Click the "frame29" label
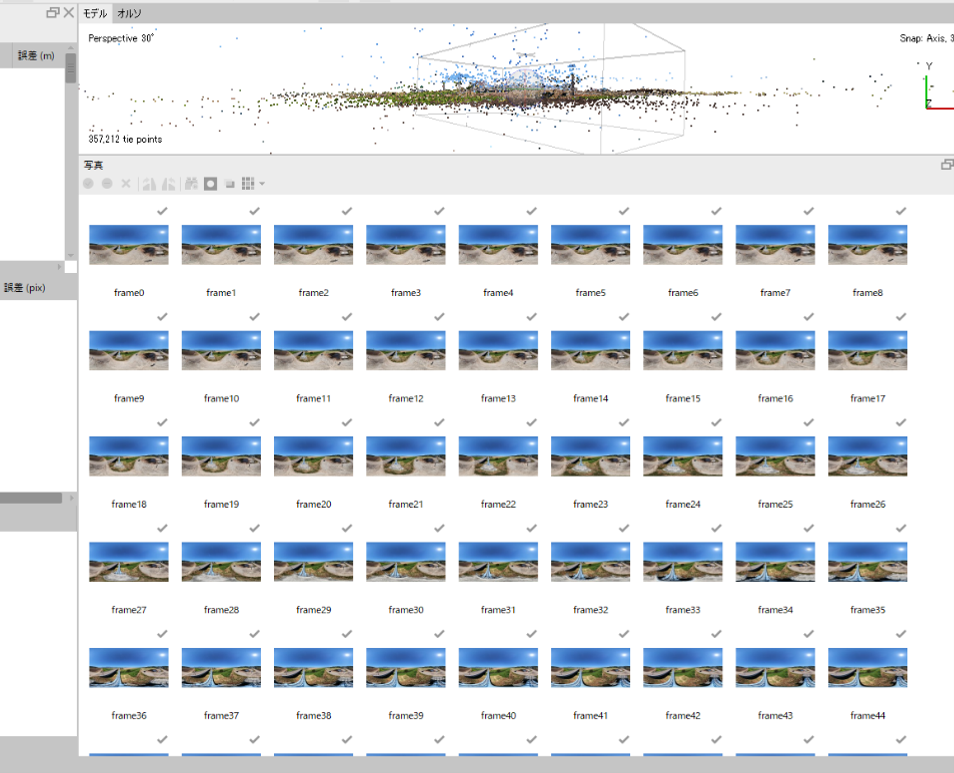954x773 pixels. pyautogui.click(x=313, y=610)
